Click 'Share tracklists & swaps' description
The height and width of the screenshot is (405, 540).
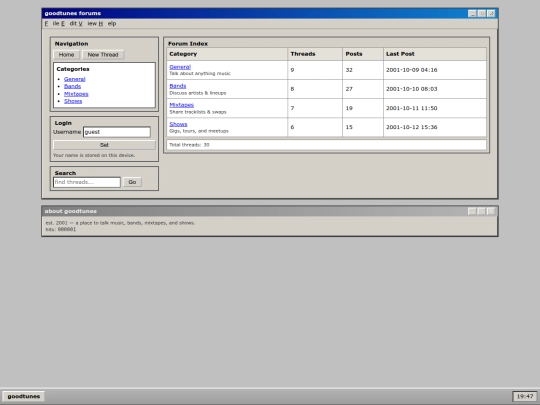(198, 112)
